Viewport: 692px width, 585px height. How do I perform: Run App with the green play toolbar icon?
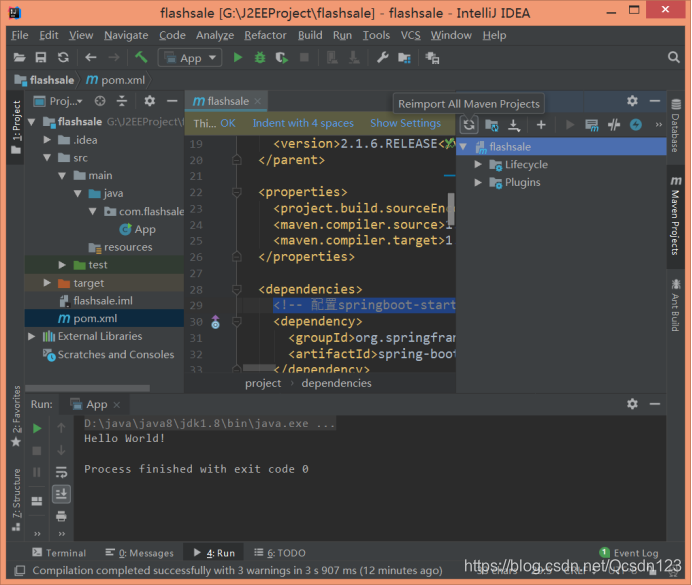pos(238,58)
